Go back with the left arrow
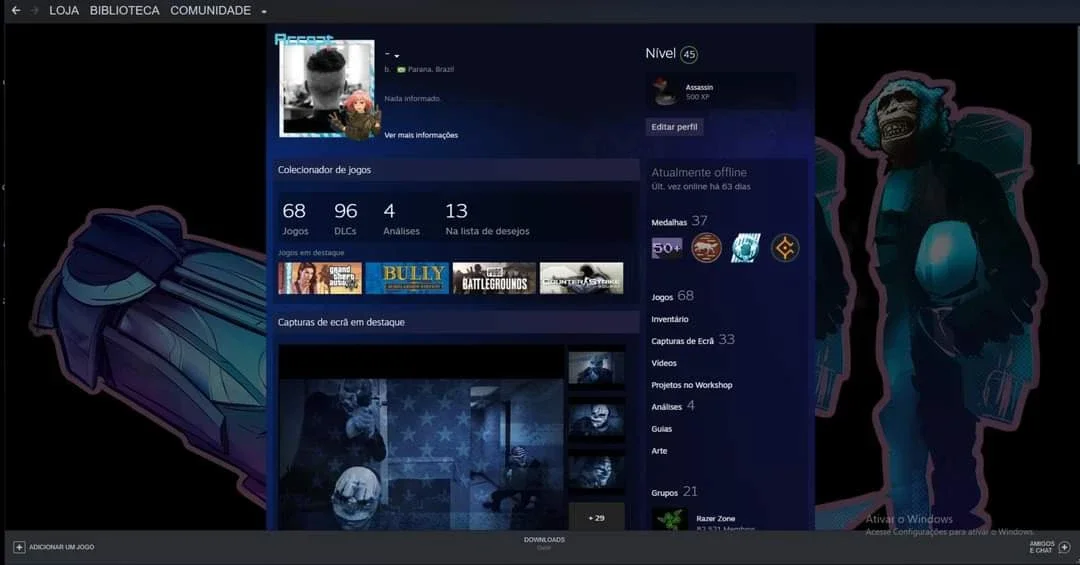1080x565 pixels. coord(16,10)
